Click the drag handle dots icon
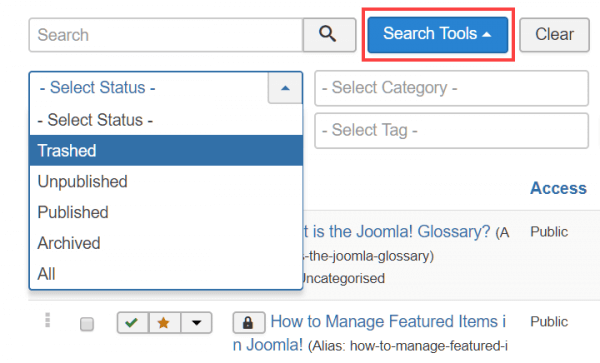 (47, 320)
